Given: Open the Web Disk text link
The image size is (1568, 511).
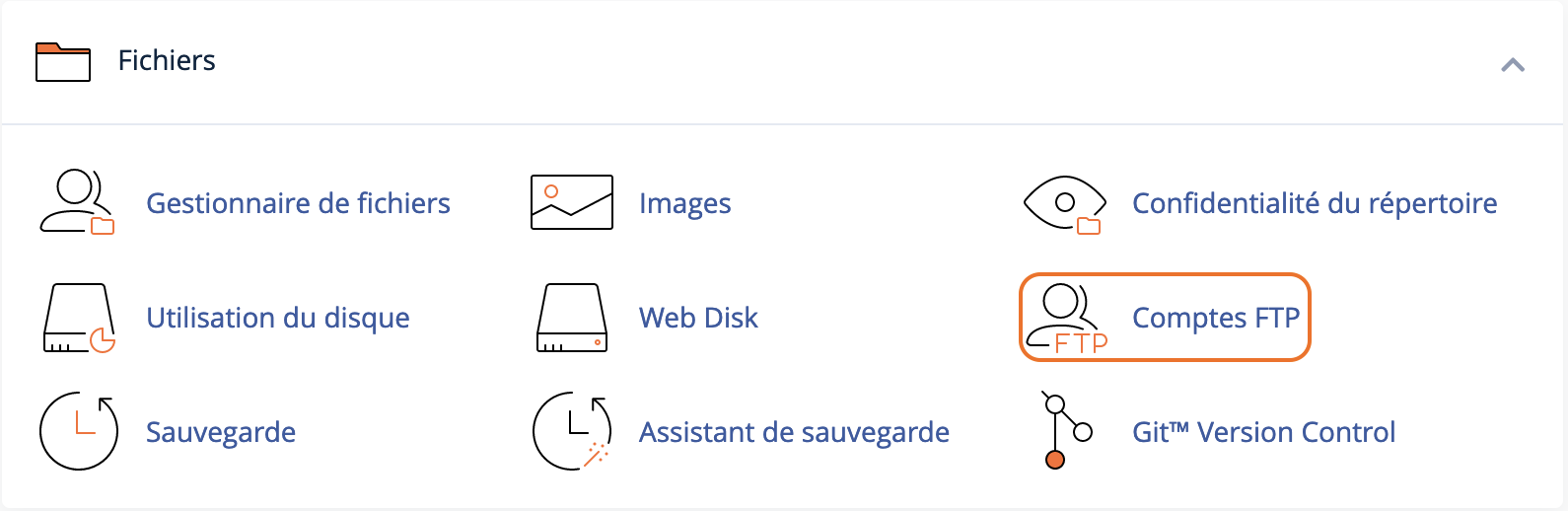Looking at the screenshot, I should coord(698,318).
